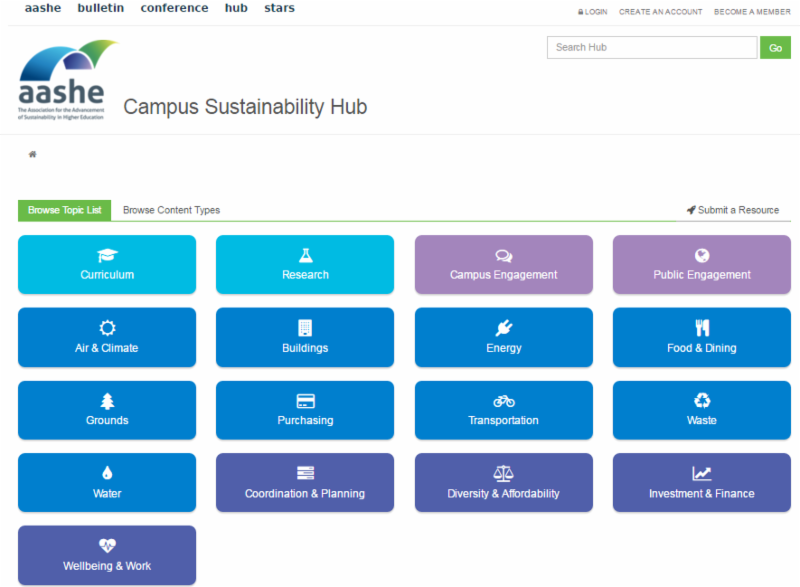Click the Water droplet icon
The height and width of the screenshot is (587, 800).
[x=107, y=474]
